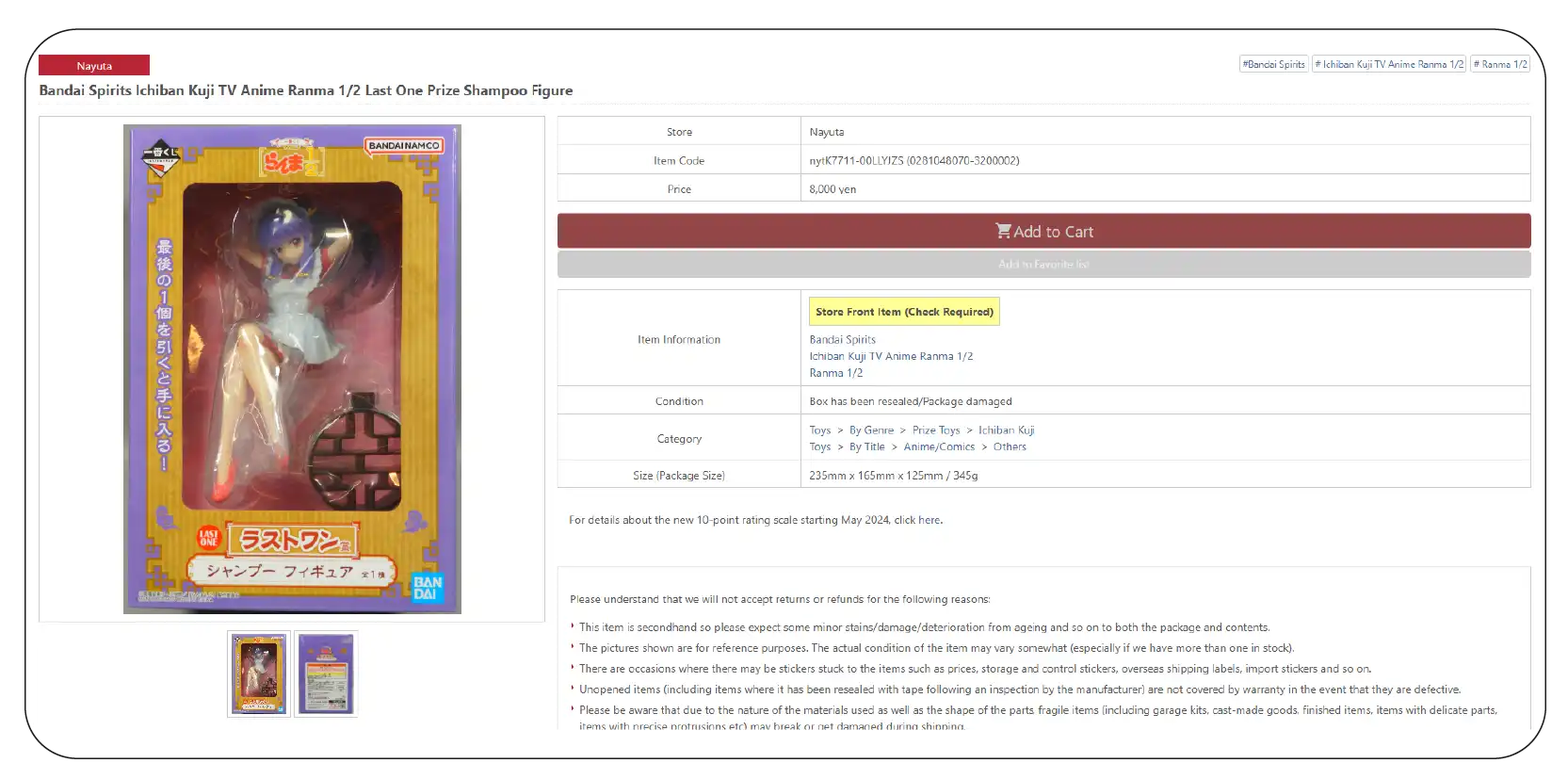Viewport: 1568px width, 779px height.
Task: Click the Store Front Item (Check Required) badge
Action: click(904, 312)
